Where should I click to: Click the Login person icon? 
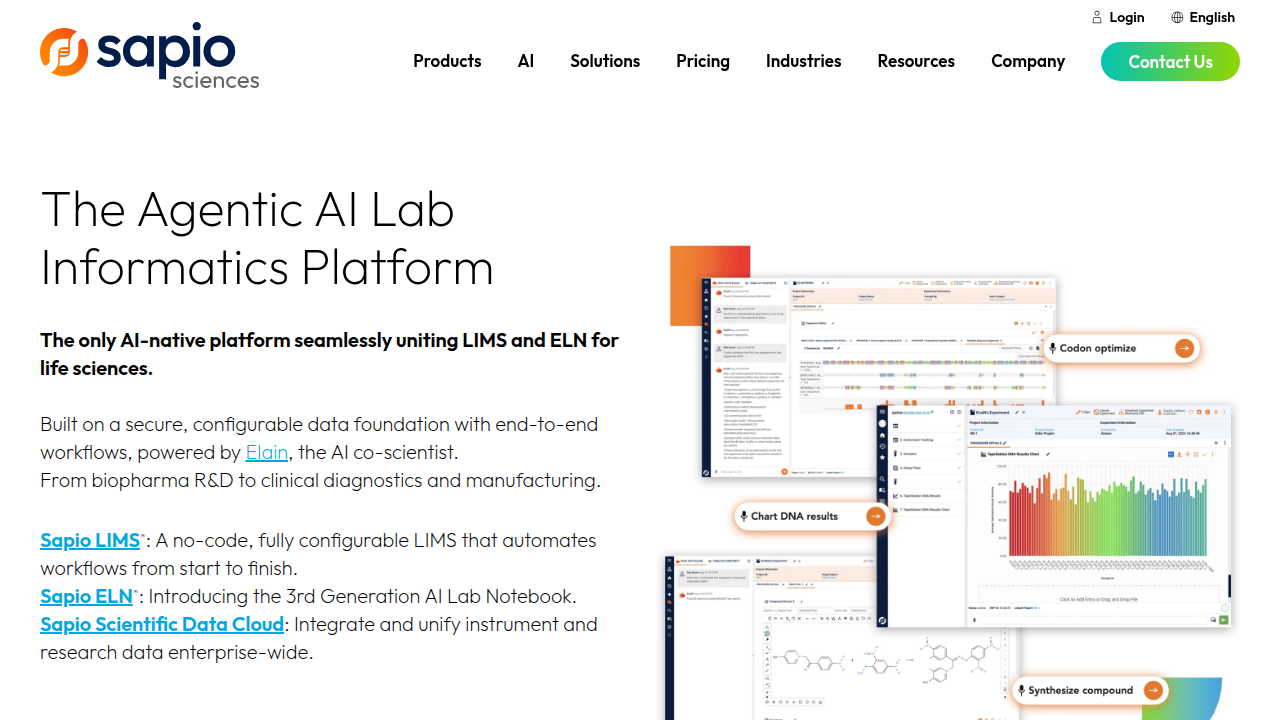1097,17
